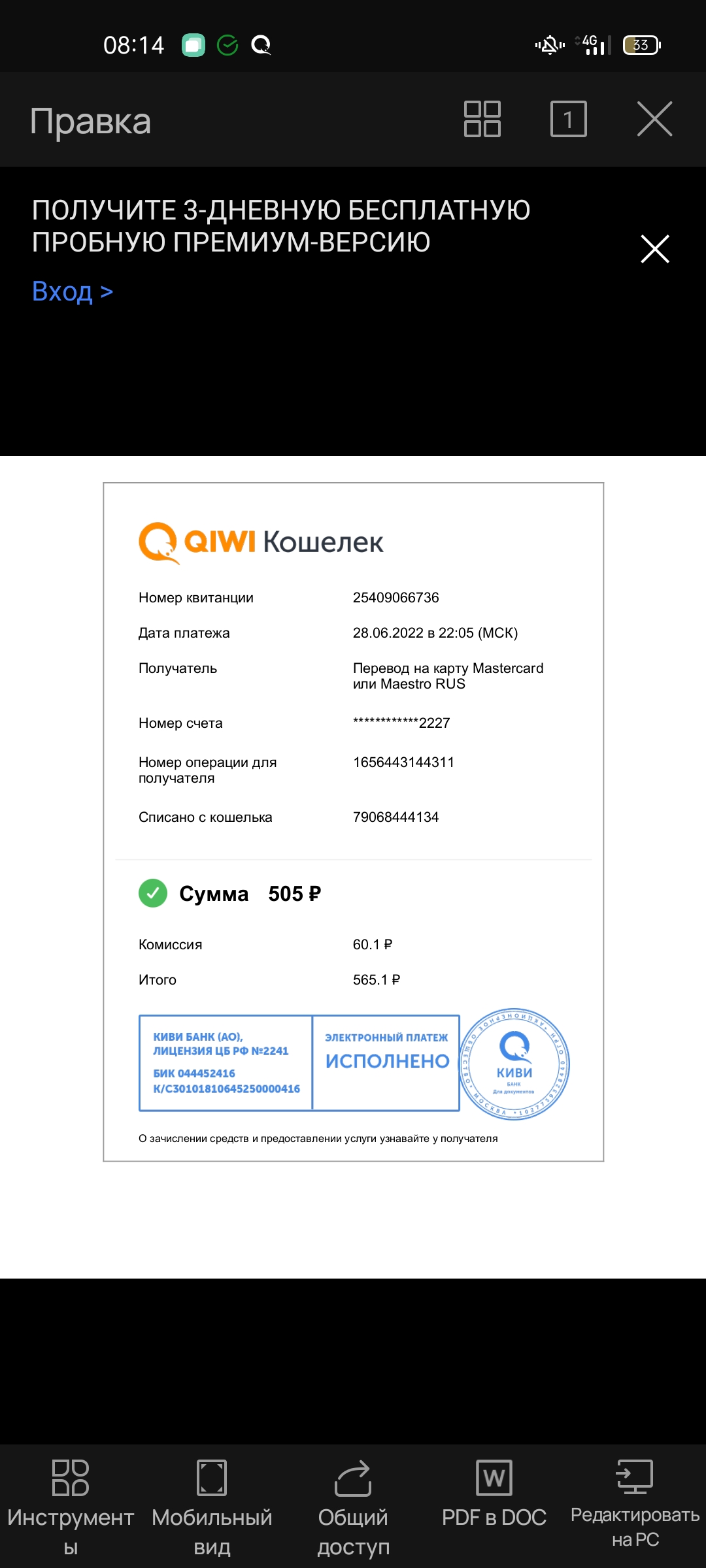Tap the green app status bar icon

[193, 45]
